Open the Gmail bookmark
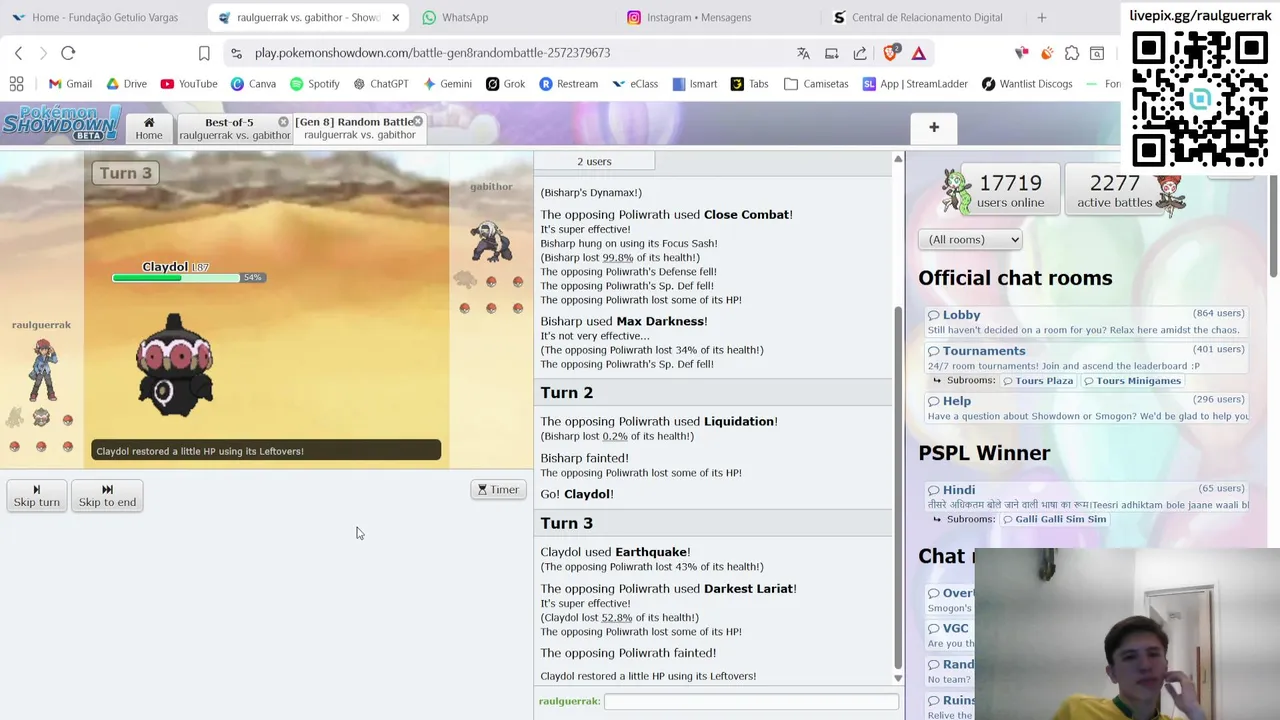Viewport: 1280px width, 720px height. coord(69,84)
